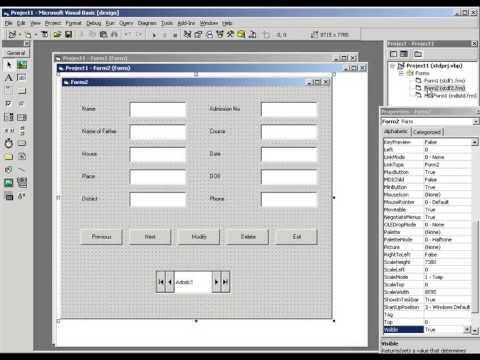Select the CheckBox tool in the toolbox

(x=9, y=104)
